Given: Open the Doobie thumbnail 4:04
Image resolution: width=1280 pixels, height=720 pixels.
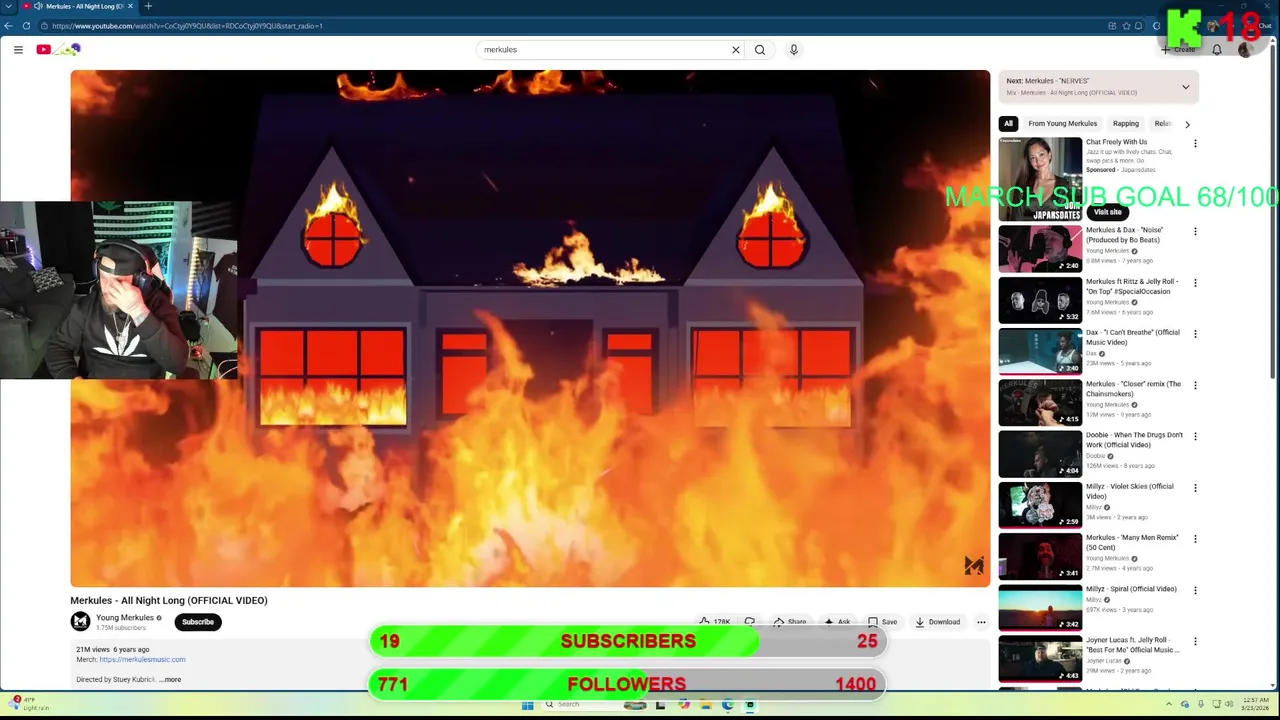Looking at the screenshot, I should point(1040,454).
